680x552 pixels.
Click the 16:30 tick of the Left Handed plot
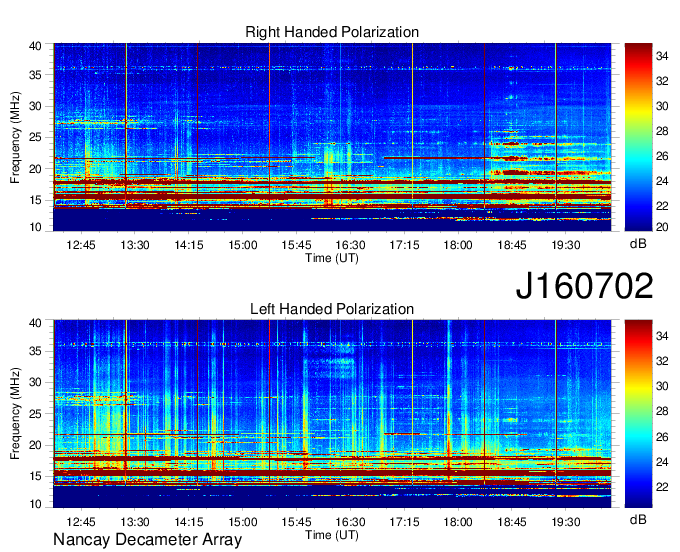tap(350, 522)
